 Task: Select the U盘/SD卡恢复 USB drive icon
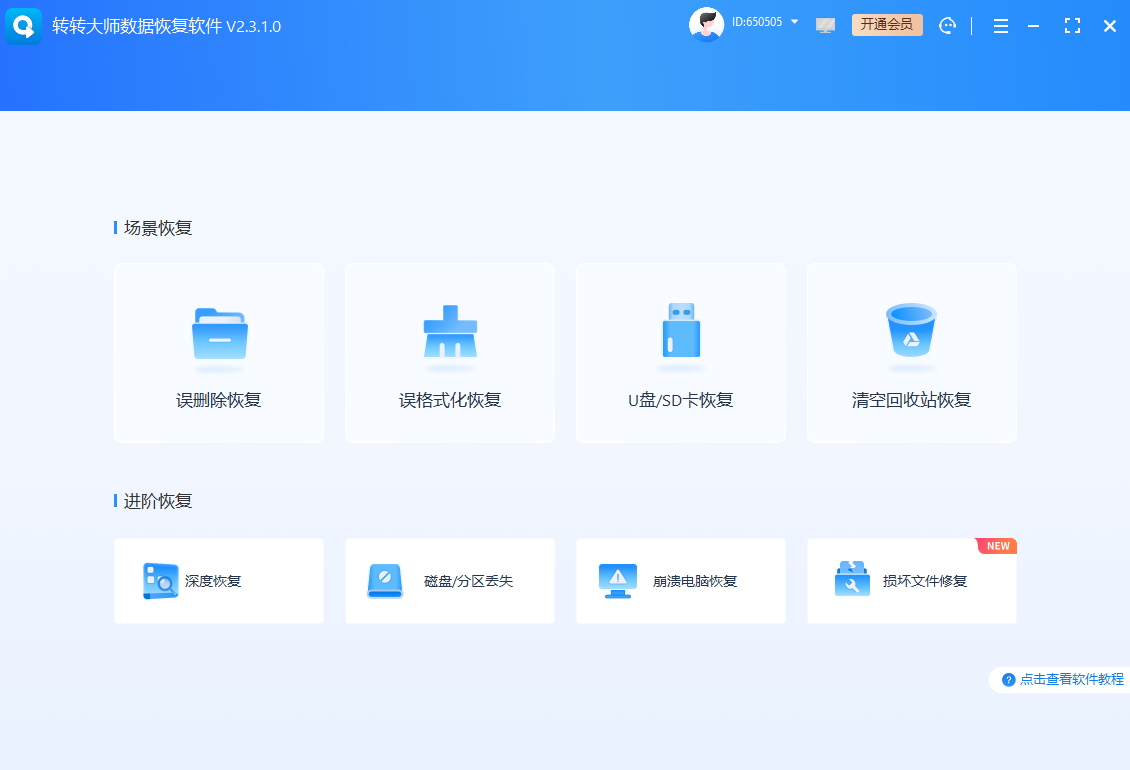tap(681, 330)
